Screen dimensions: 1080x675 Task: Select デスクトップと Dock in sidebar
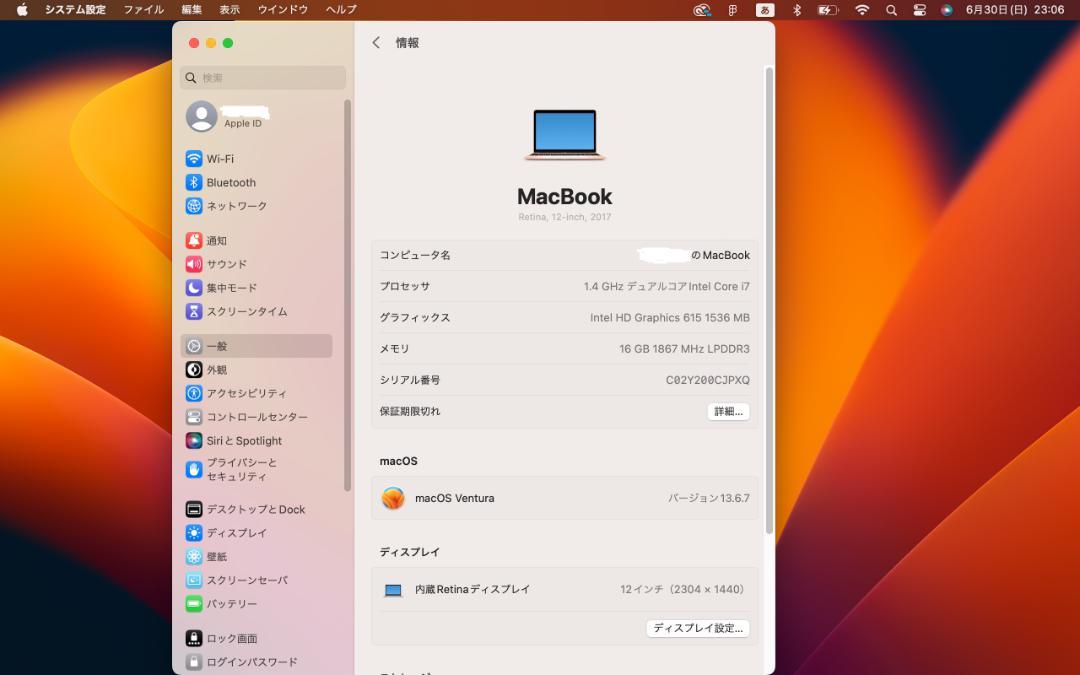point(256,509)
